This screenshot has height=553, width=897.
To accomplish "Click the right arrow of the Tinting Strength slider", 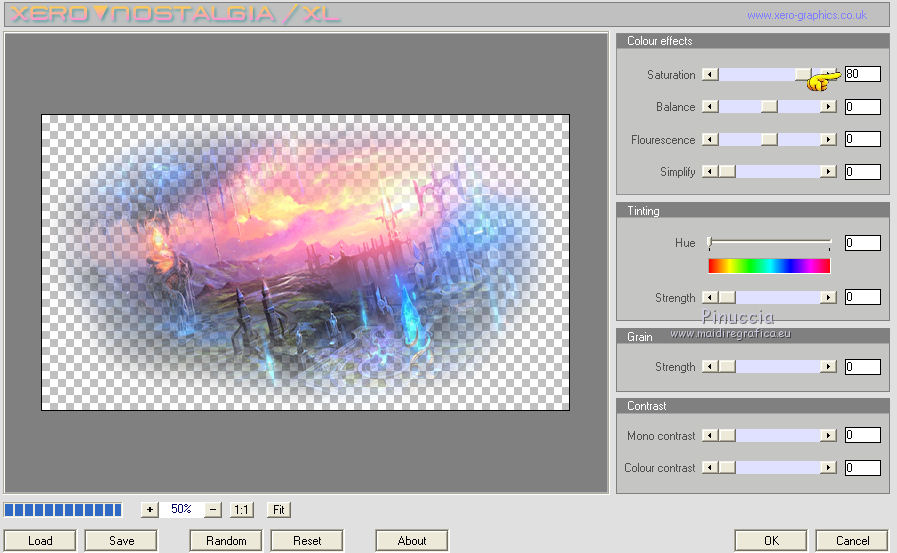I will tap(828, 297).
